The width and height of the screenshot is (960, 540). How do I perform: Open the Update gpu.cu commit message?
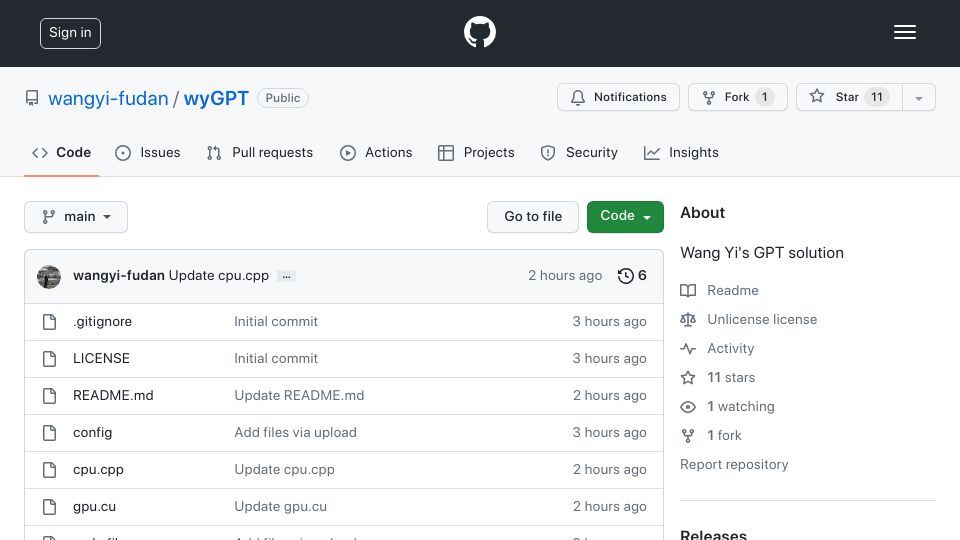[280, 506]
